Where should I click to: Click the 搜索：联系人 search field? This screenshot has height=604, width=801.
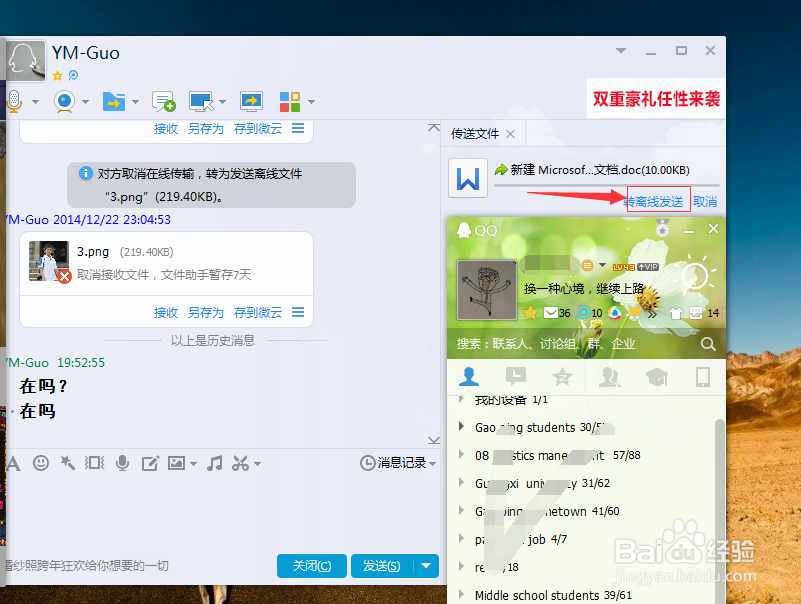pos(550,343)
